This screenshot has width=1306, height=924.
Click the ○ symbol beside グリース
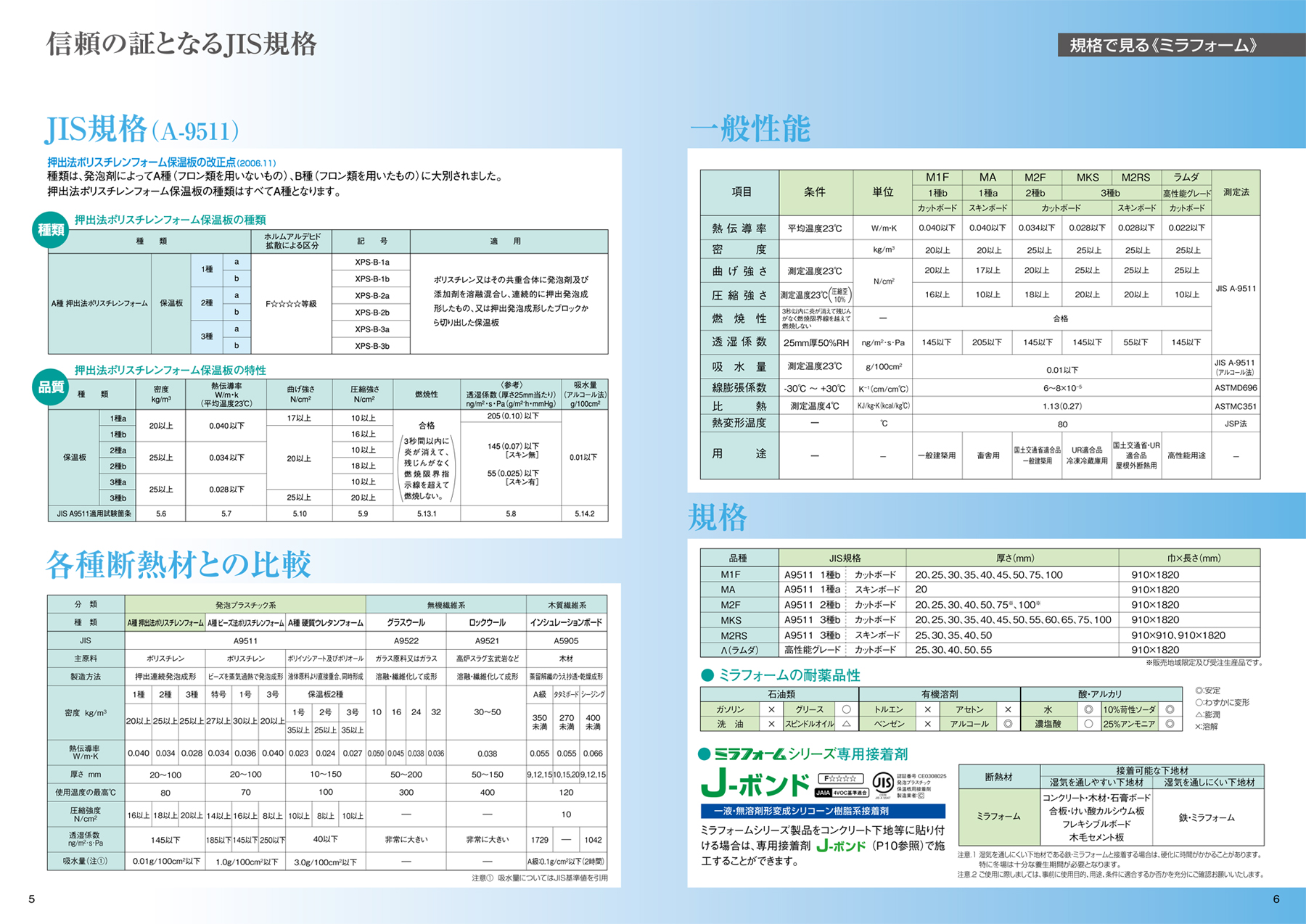point(846,709)
